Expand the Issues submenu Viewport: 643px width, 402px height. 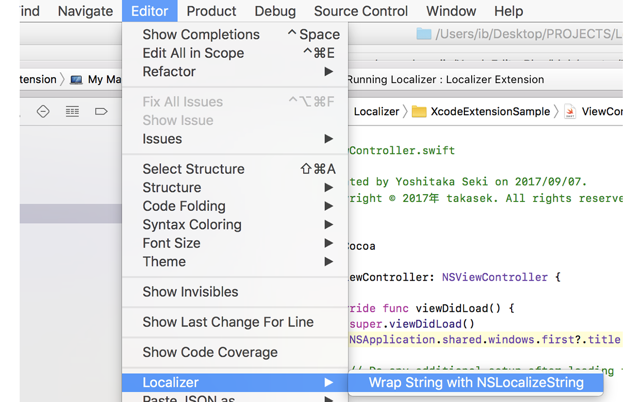235,139
